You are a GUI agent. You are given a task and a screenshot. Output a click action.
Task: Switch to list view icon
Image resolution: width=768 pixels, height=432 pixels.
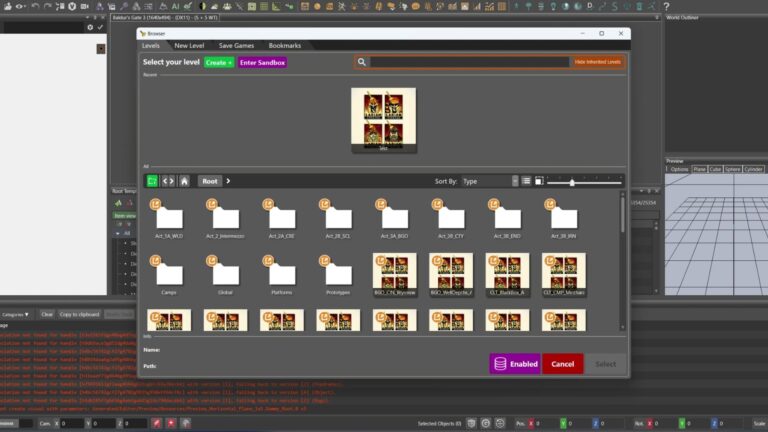click(x=526, y=181)
